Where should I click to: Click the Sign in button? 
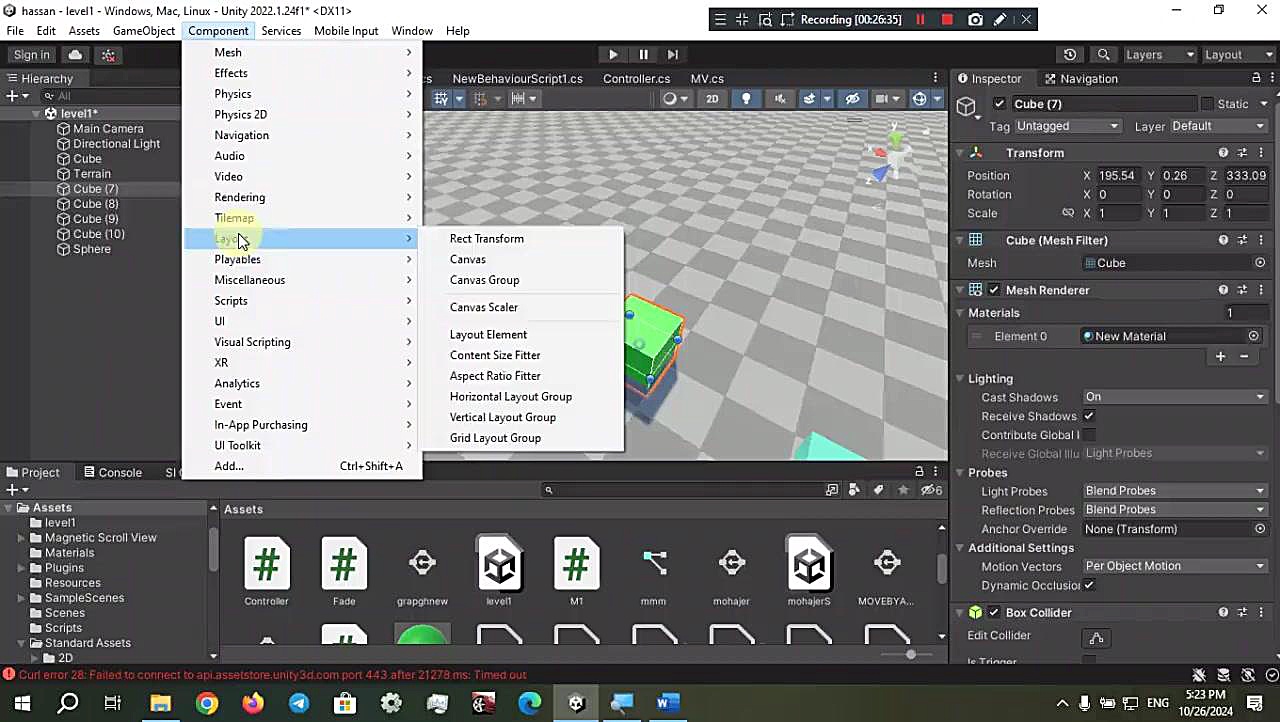tap(32, 55)
